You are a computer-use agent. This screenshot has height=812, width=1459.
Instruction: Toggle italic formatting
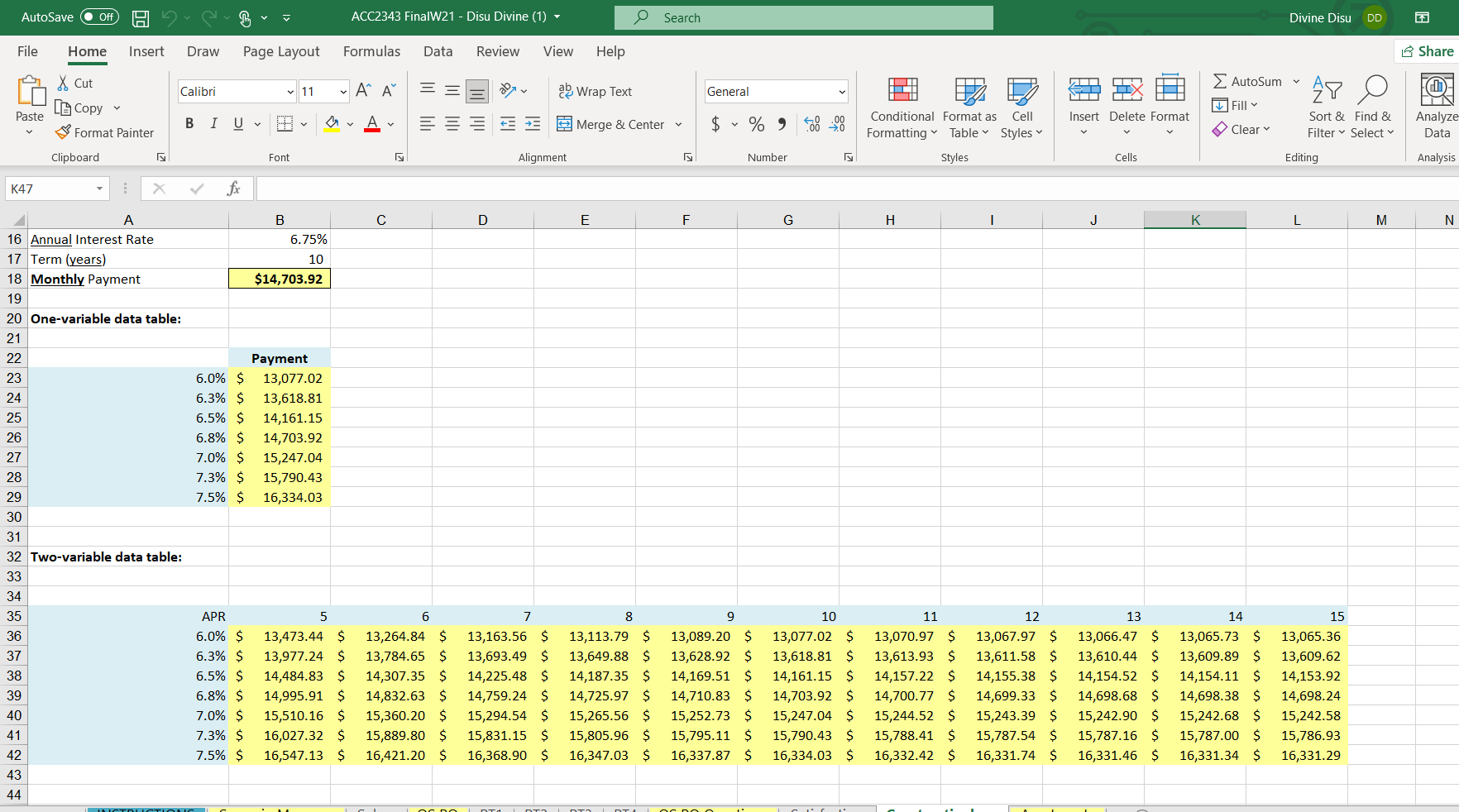click(213, 123)
